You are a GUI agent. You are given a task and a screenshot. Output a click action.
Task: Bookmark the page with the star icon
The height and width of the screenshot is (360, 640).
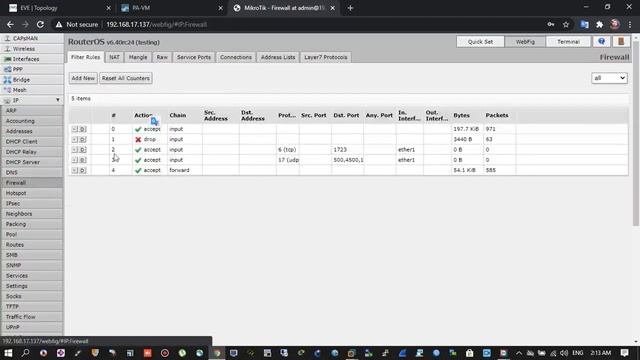566,24
